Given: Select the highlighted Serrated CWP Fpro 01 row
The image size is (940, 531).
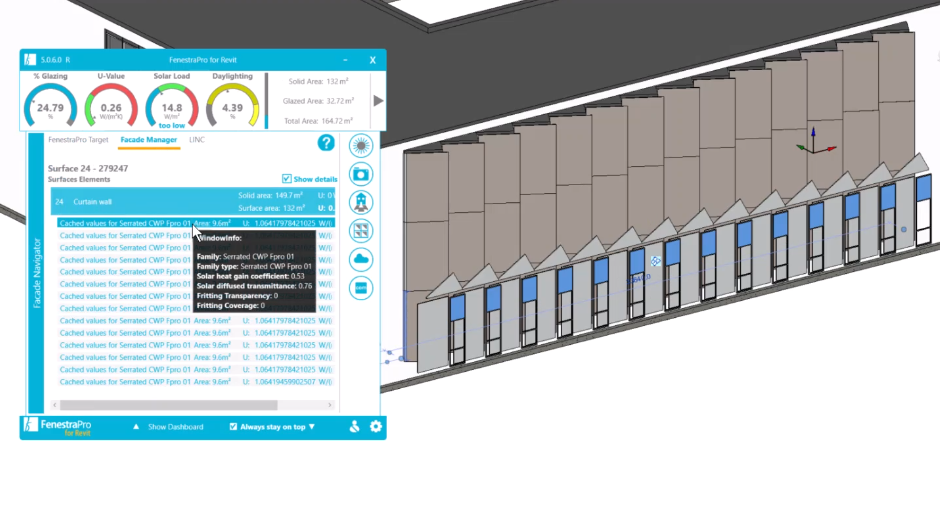Looking at the screenshot, I should (196, 223).
